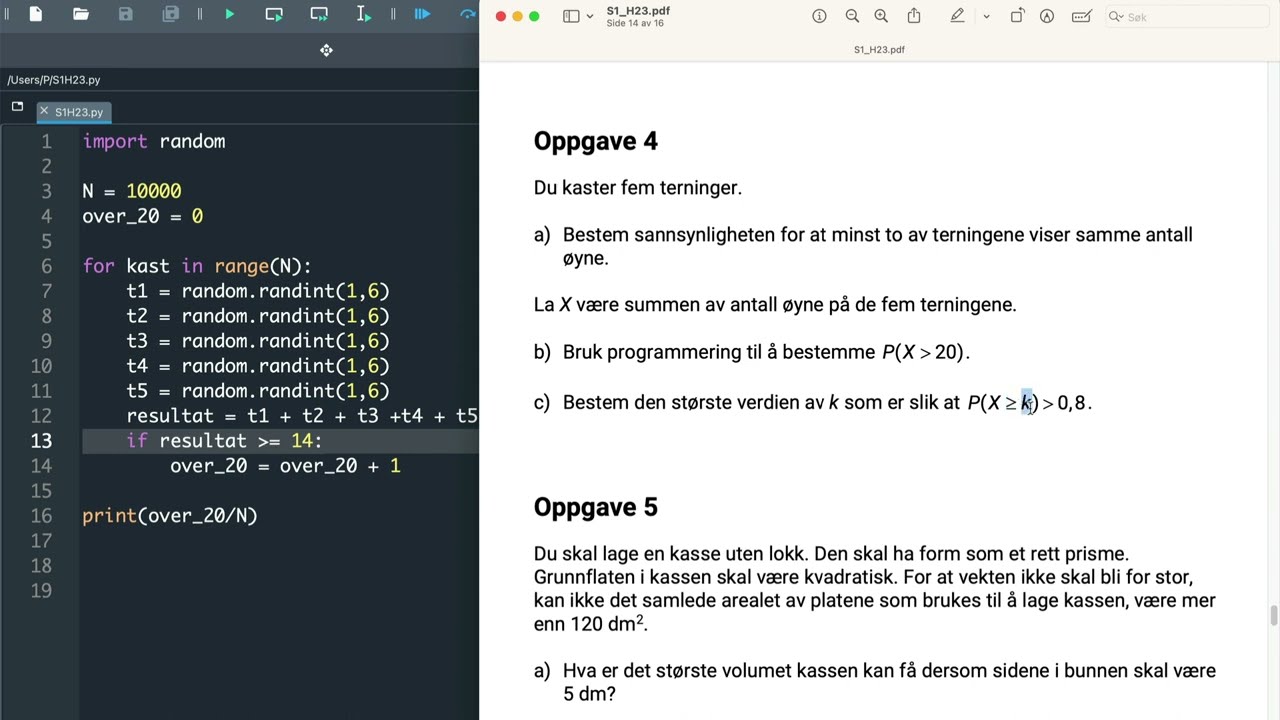Click the S1_H23.pdf window title
The image size is (1280, 720).
click(638, 11)
